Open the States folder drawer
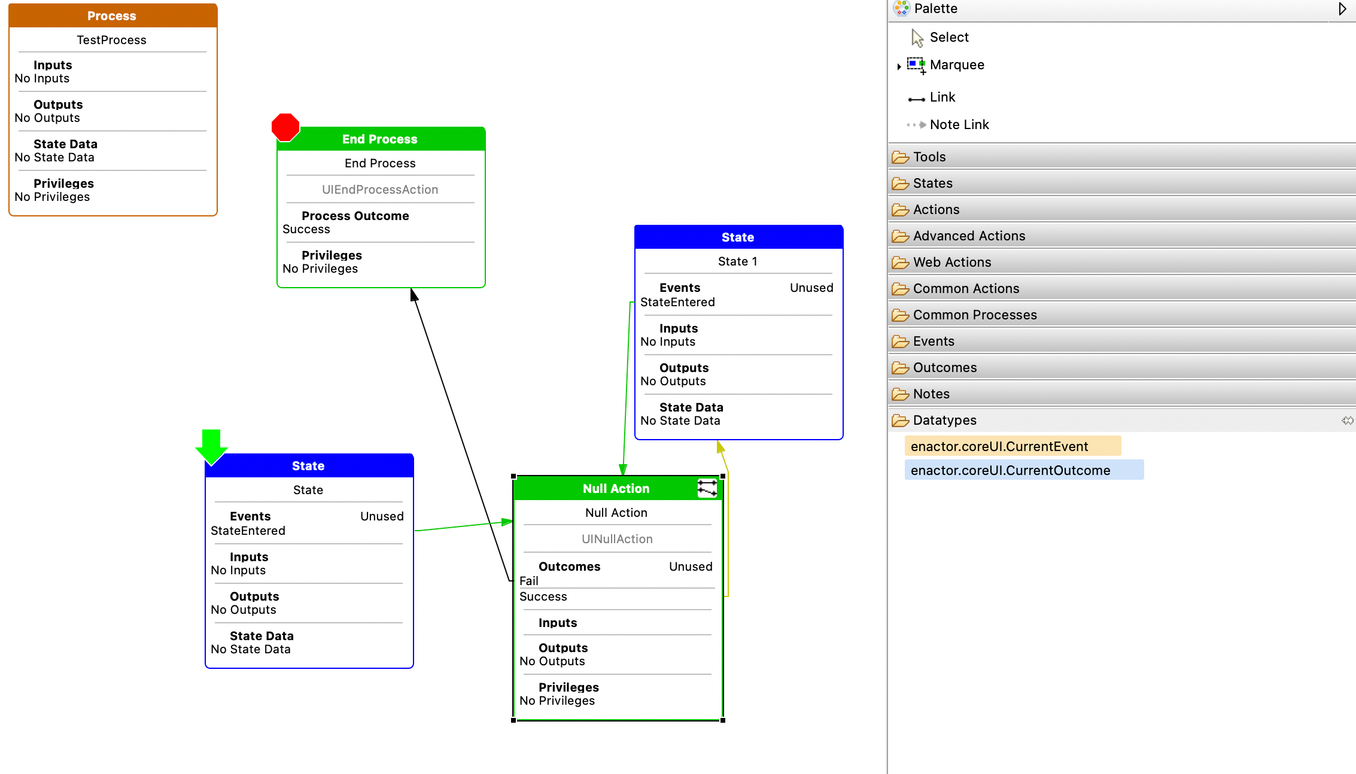1356x774 pixels. click(x=1122, y=183)
